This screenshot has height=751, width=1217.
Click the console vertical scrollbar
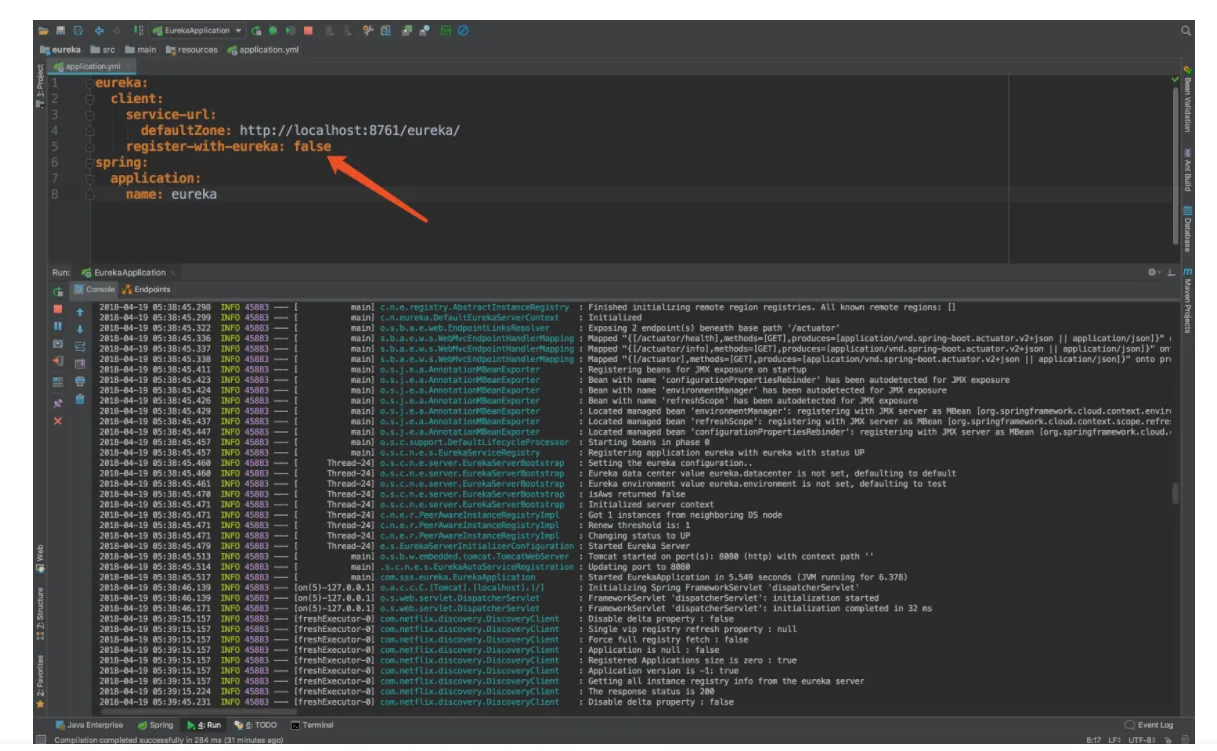point(1175,493)
